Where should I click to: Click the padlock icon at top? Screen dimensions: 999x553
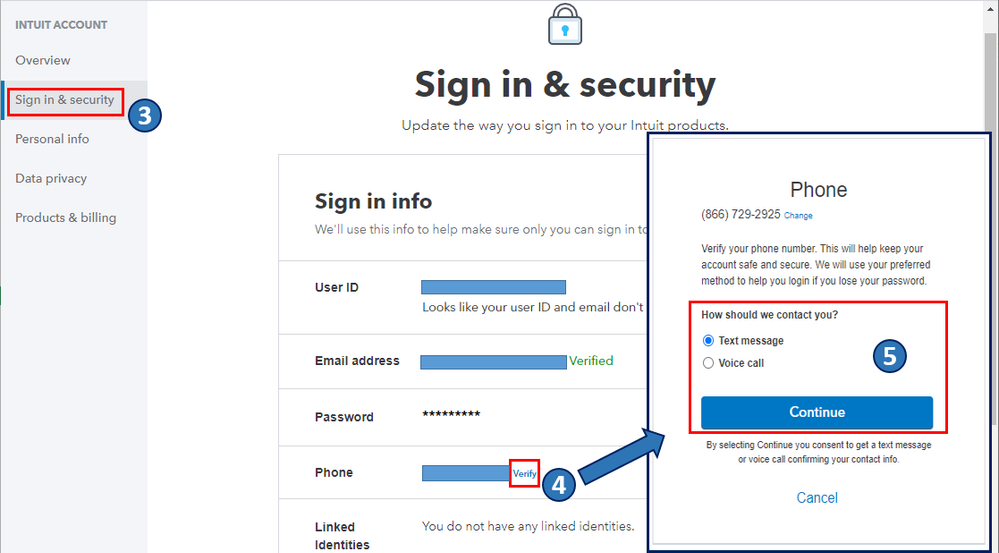click(566, 27)
